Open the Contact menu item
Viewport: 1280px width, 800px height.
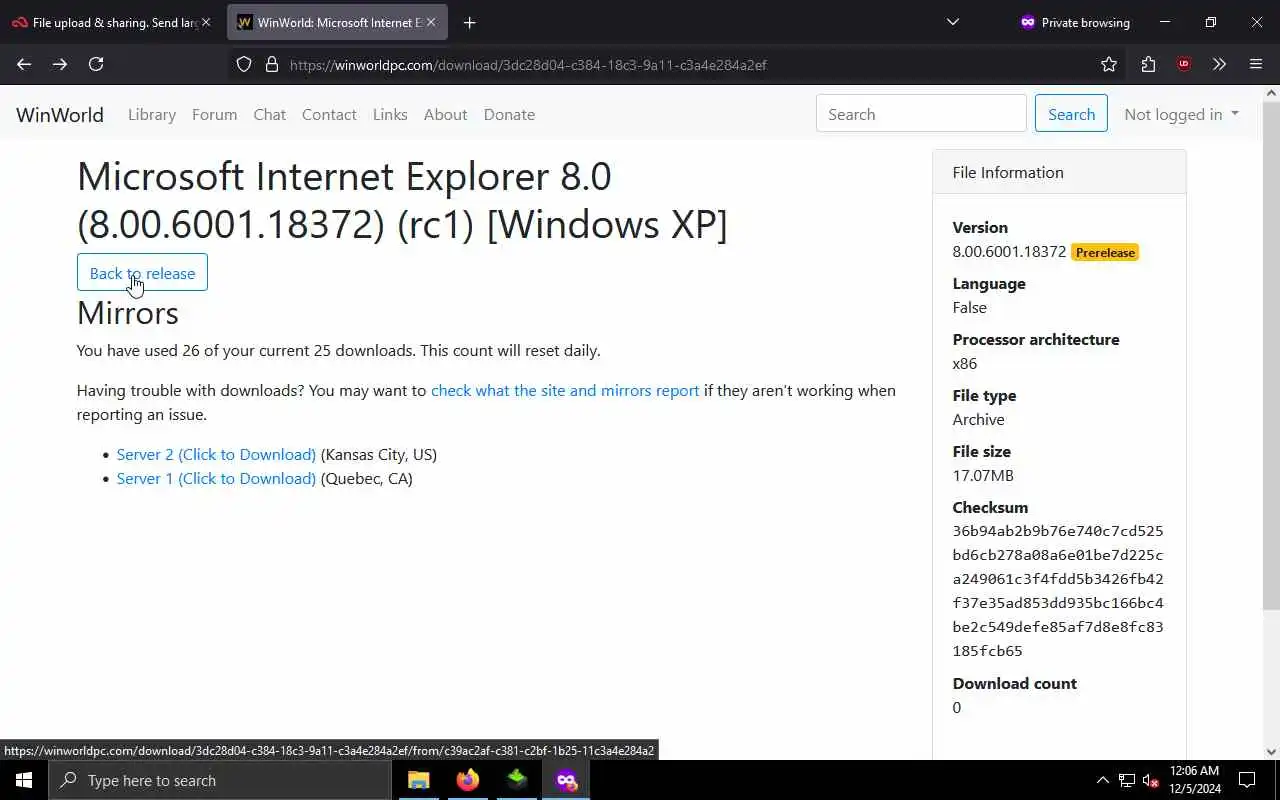tap(329, 114)
